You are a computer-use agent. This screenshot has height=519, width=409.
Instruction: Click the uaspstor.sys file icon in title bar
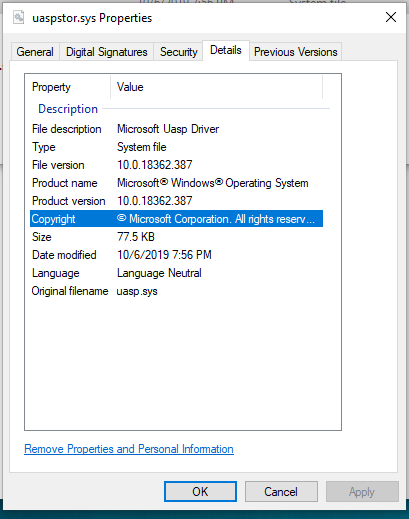pyautogui.click(x=19, y=17)
